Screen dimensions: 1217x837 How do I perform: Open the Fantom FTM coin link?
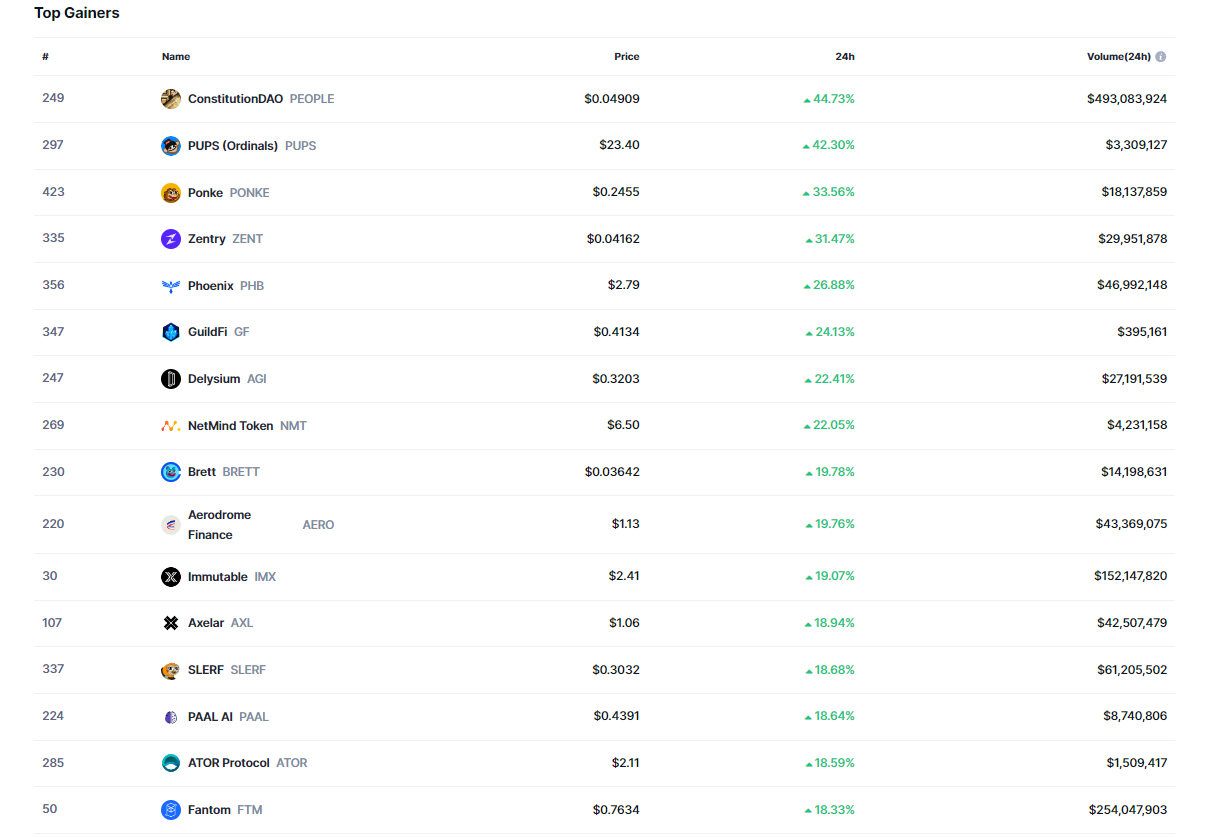[x=209, y=810]
